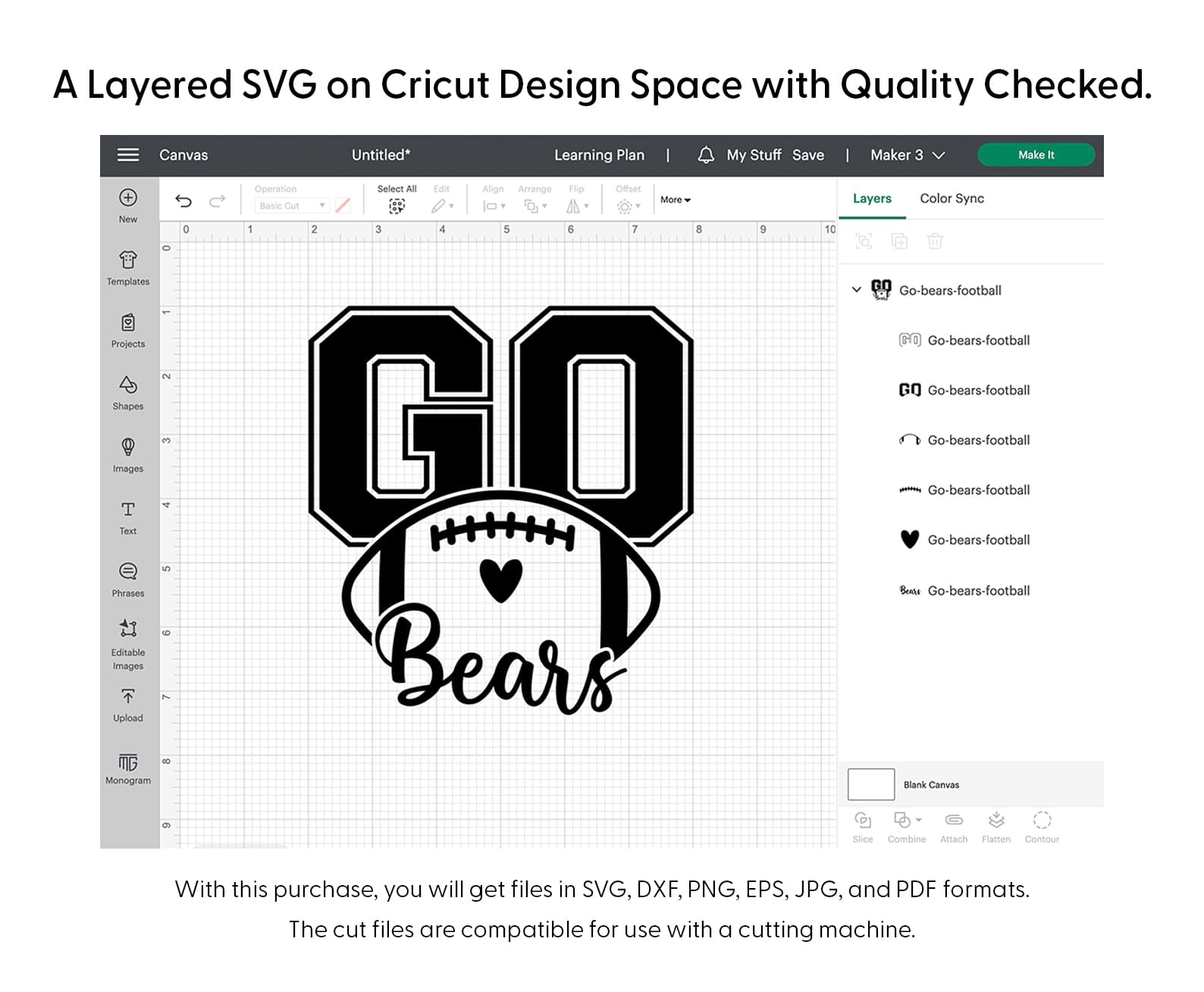Click the Bears script text on the canvas
Screen dimensions: 1204x992
[x=500, y=660]
